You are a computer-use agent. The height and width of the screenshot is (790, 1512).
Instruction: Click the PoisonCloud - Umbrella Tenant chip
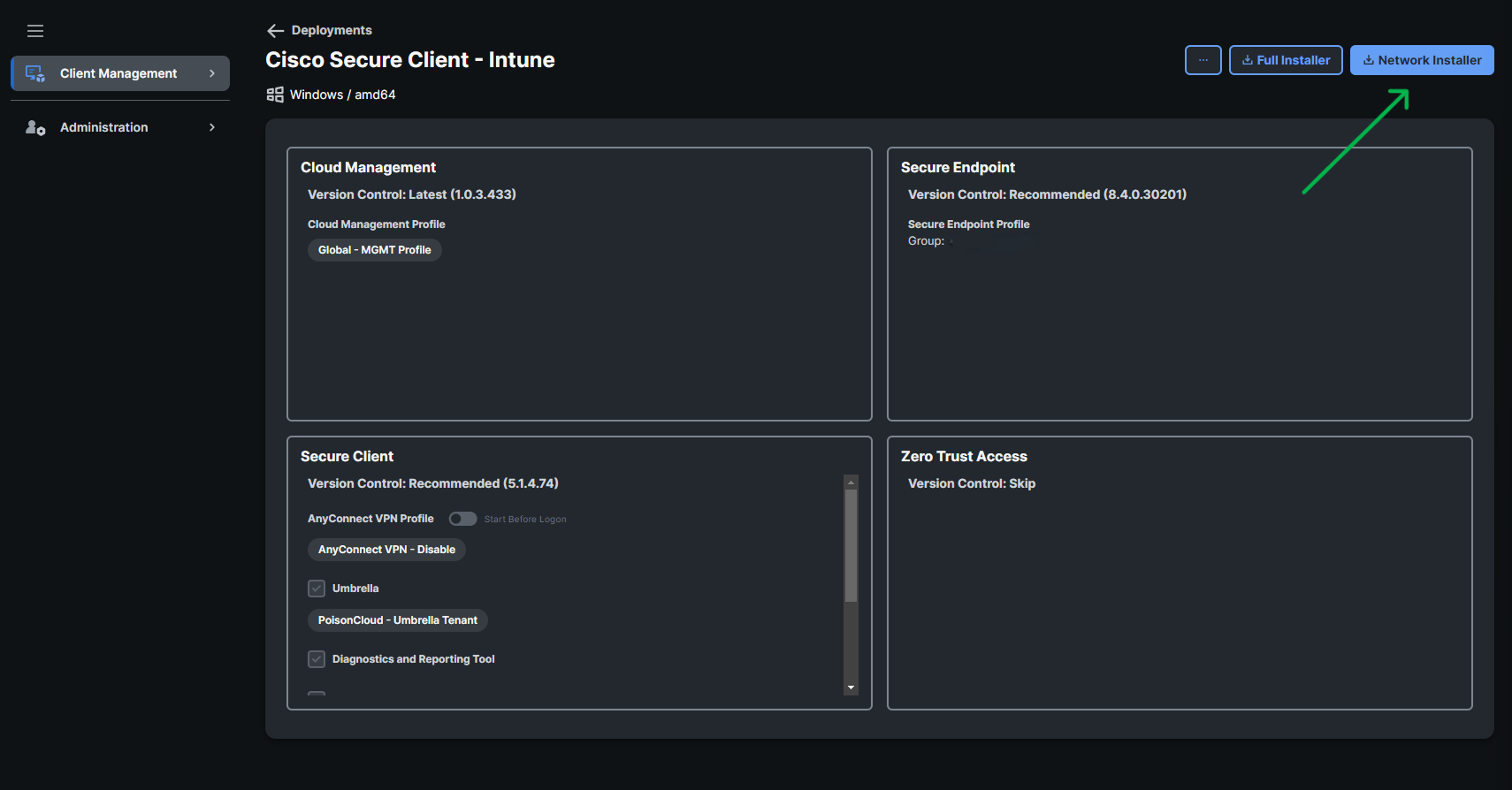398,620
